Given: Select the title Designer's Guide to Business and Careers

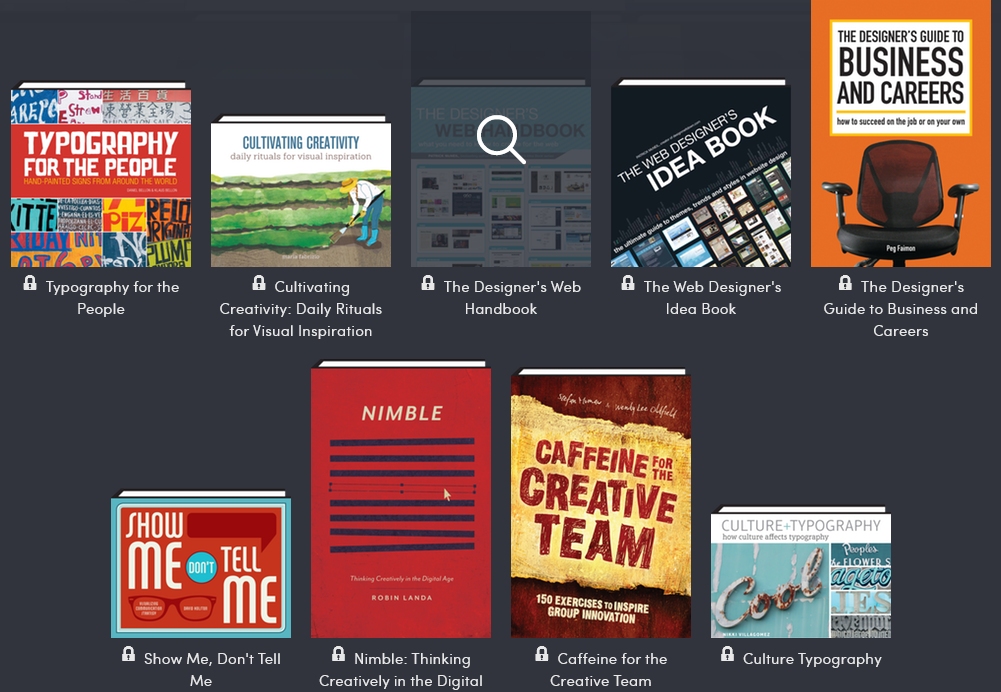Looking at the screenshot, I should [901, 309].
